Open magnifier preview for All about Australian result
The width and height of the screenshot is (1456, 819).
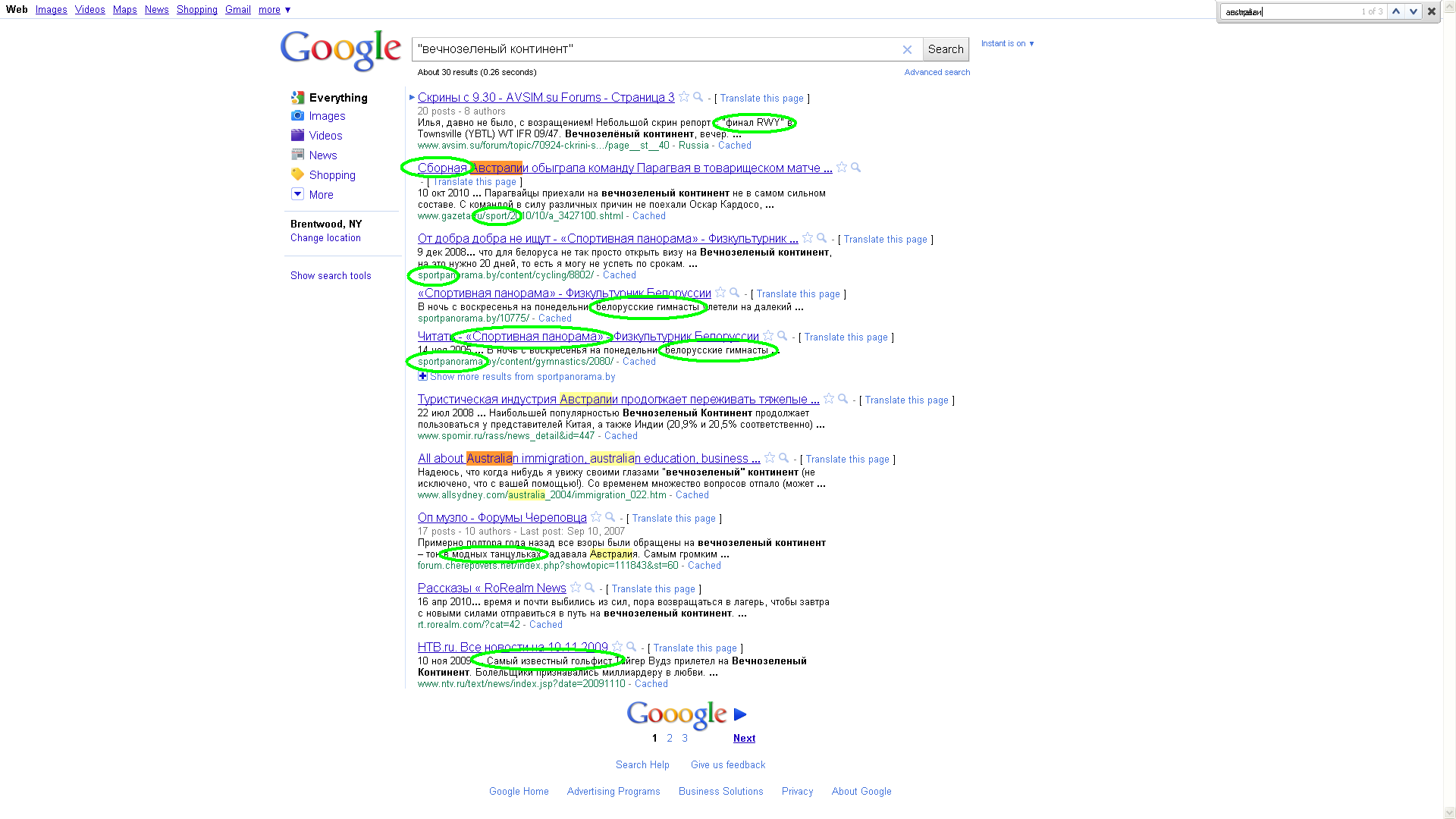click(784, 458)
